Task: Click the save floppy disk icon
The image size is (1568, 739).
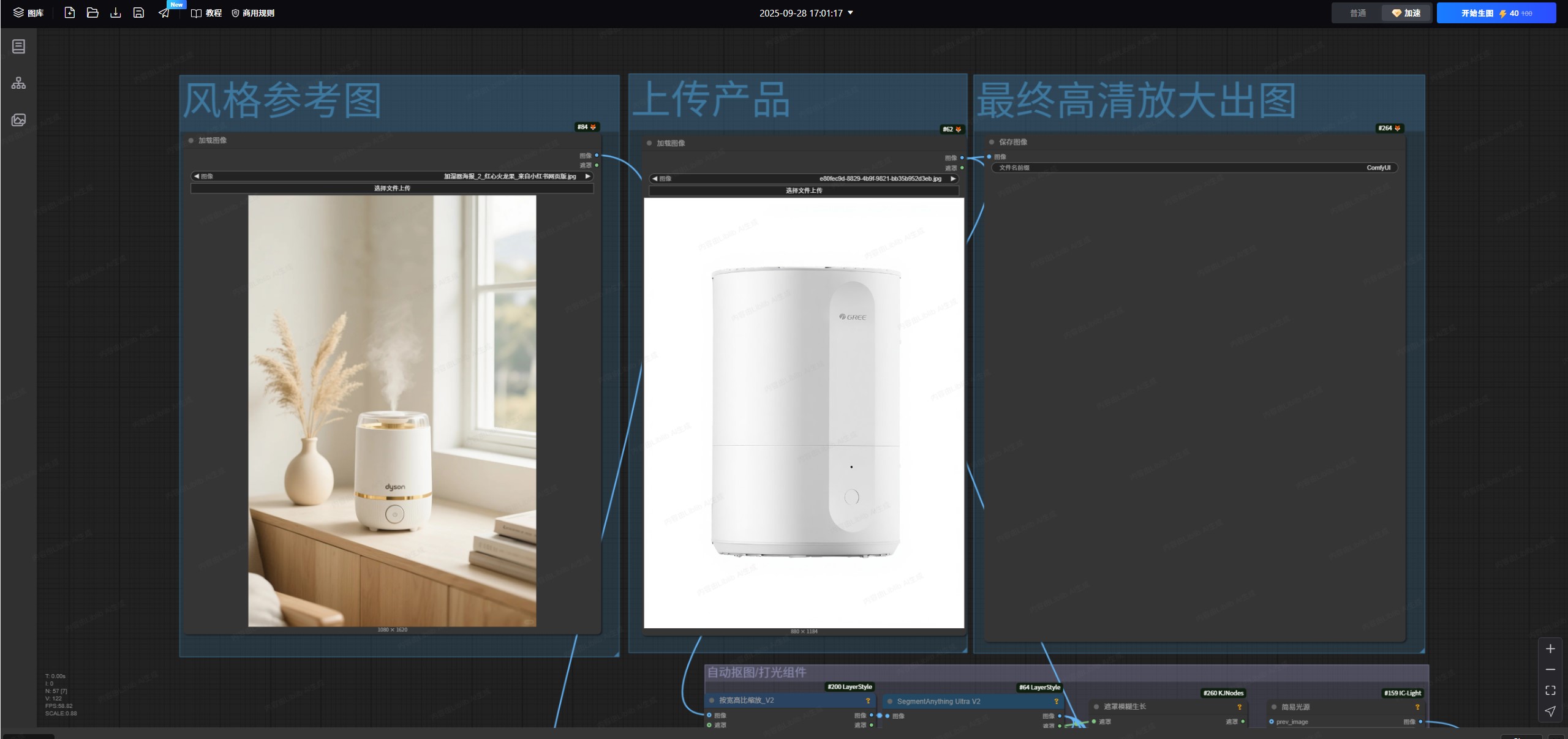Action: 138,13
